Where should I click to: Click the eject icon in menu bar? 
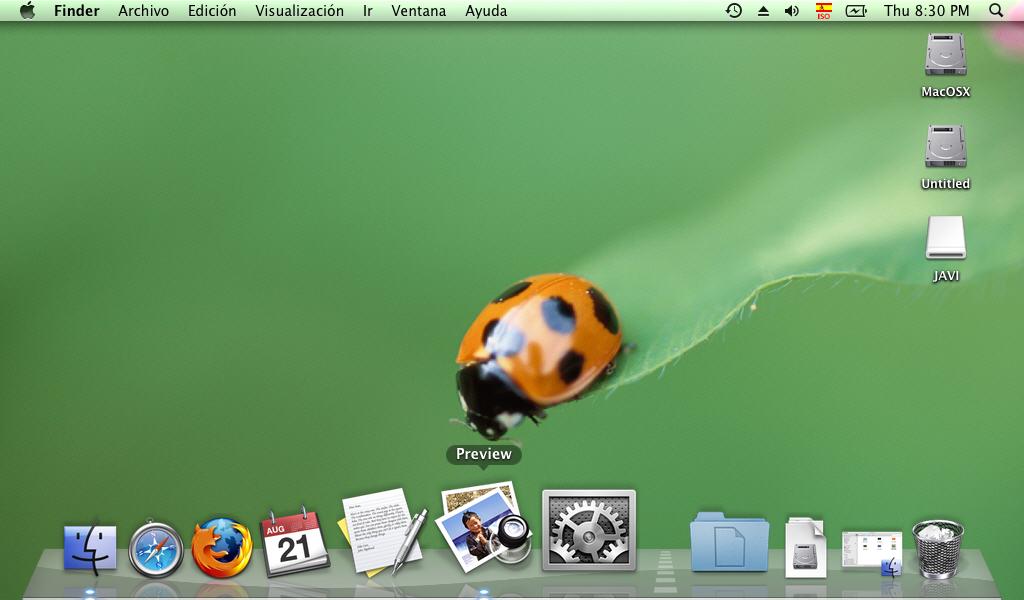(763, 11)
